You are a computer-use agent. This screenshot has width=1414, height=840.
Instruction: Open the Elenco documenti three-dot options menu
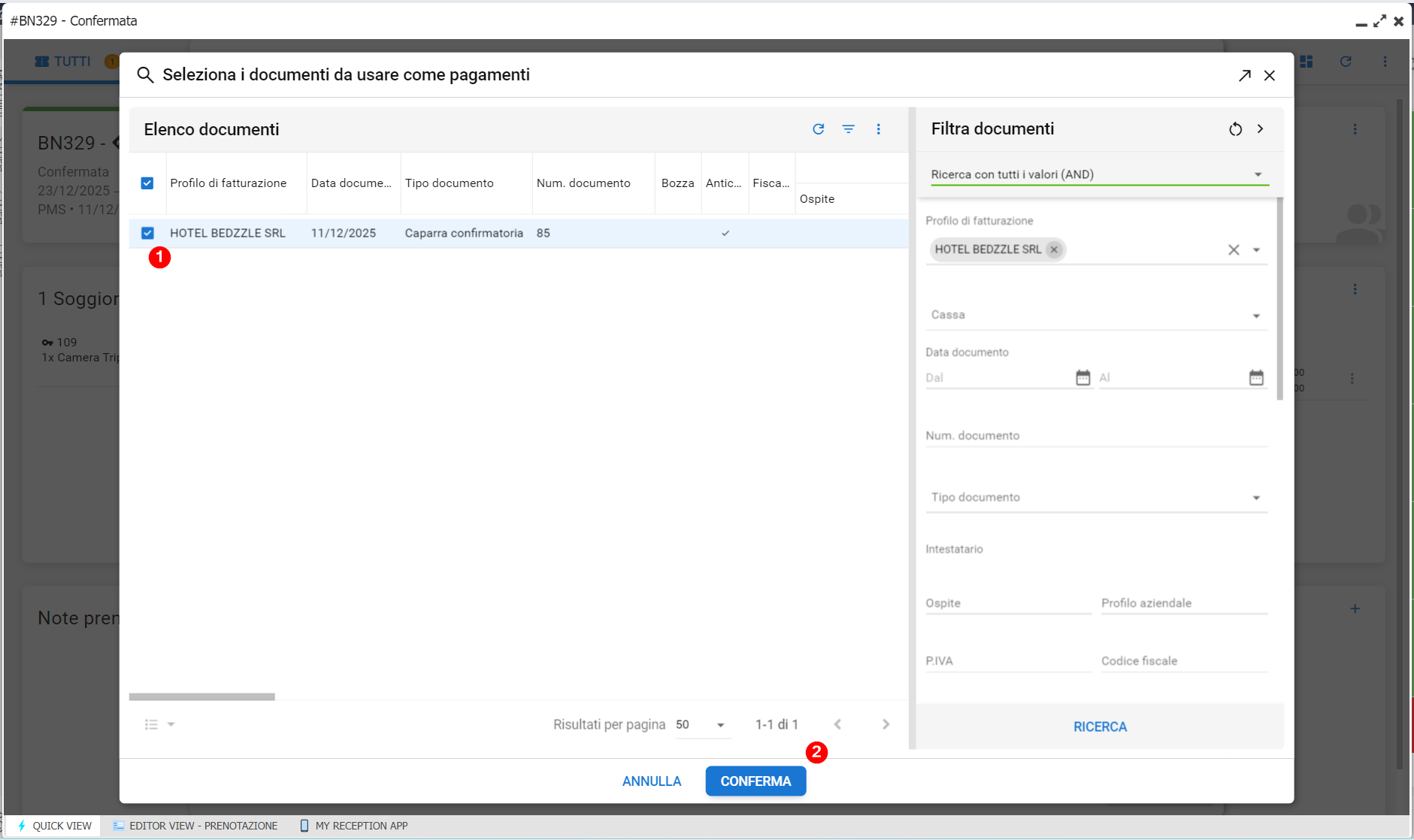(878, 129)
